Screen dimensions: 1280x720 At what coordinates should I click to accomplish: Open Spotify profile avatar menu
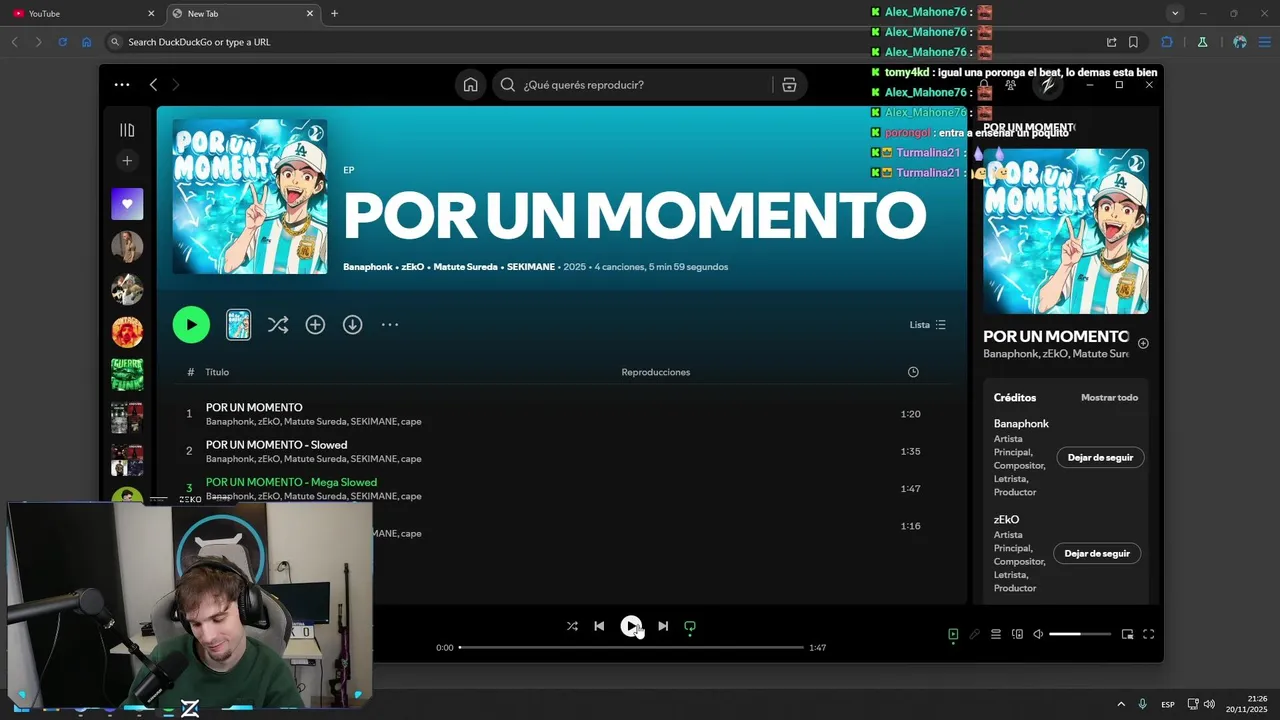[1048, 85]
